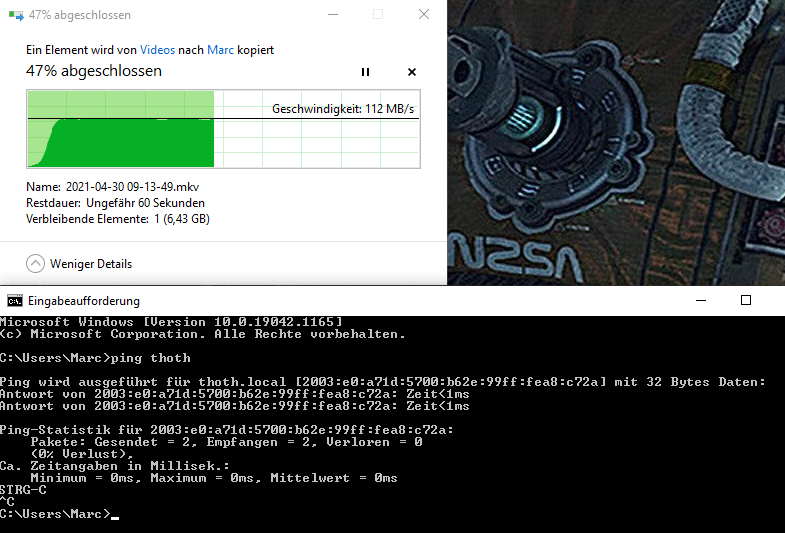Open the Videos source folder link
Viewport: 785px width, 533px height.
157,50
